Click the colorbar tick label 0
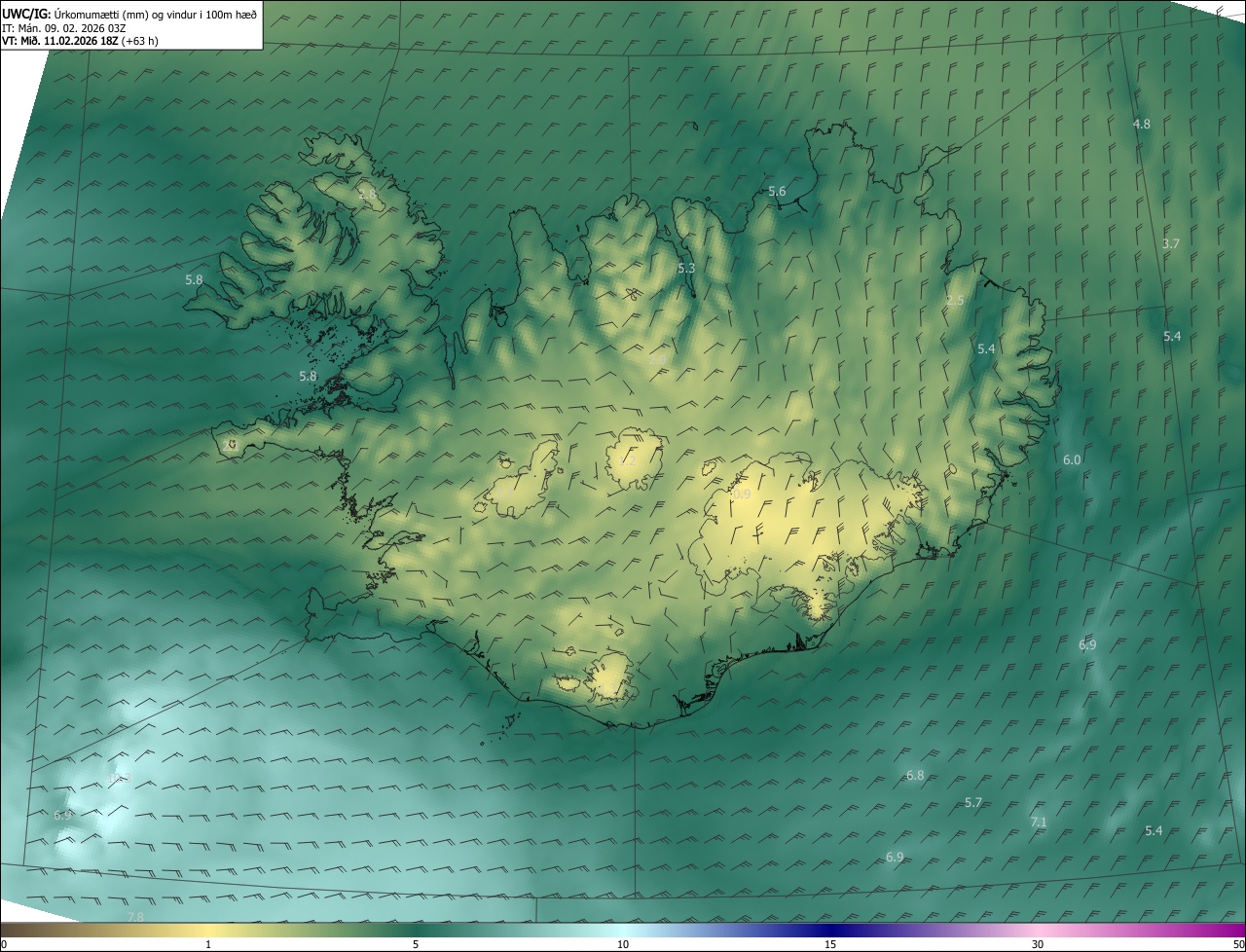 (x=4, y=944)
